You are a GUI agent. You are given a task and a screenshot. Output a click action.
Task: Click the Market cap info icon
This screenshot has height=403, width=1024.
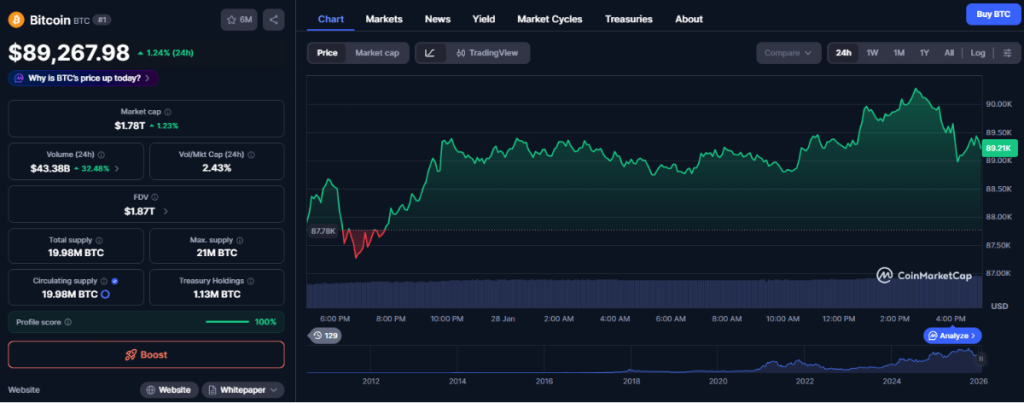(167, 113)
